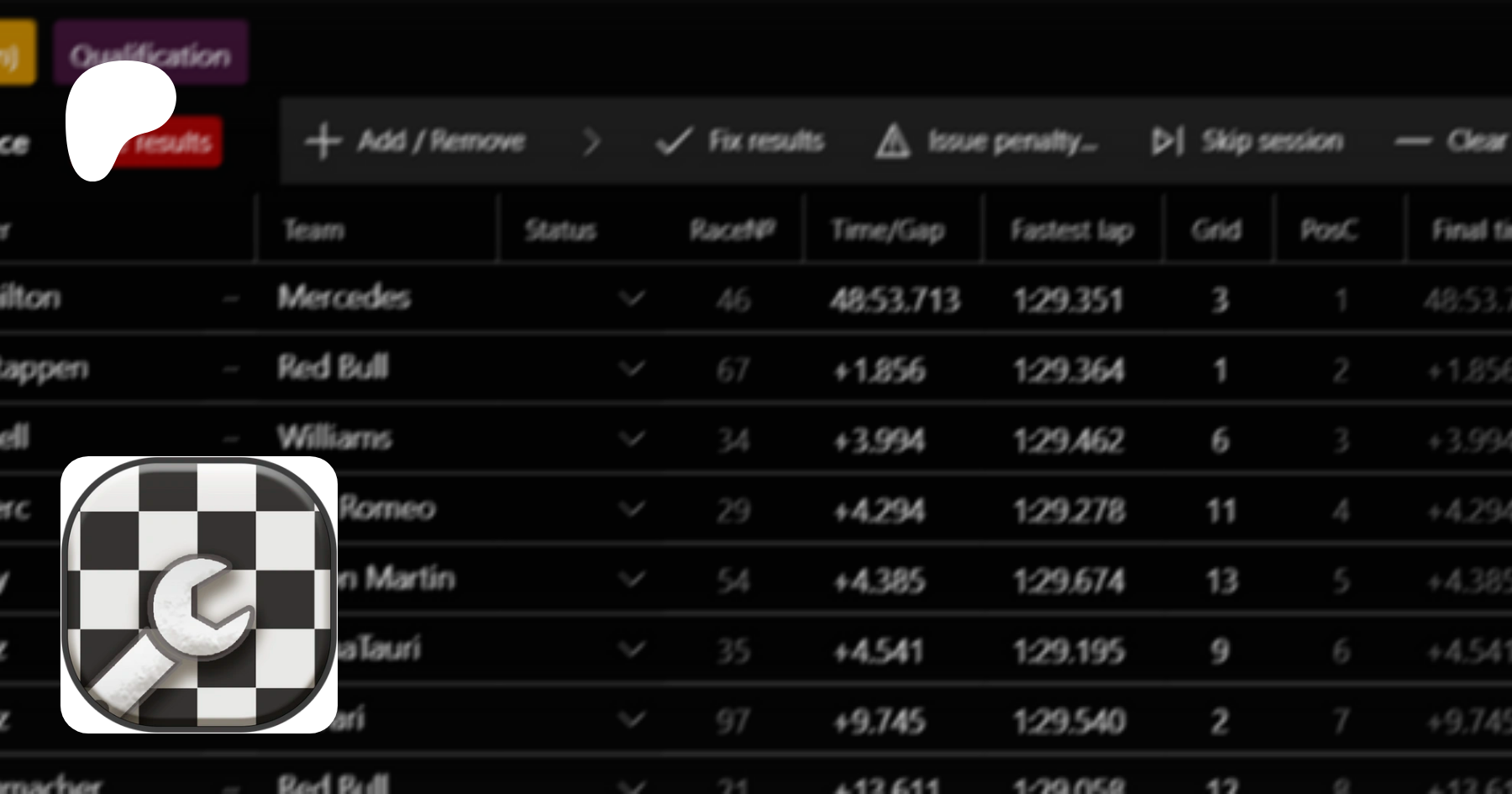1512x794 pixels.
Task: Sort by the Fastest lap column header
Action: (1072, 229)
